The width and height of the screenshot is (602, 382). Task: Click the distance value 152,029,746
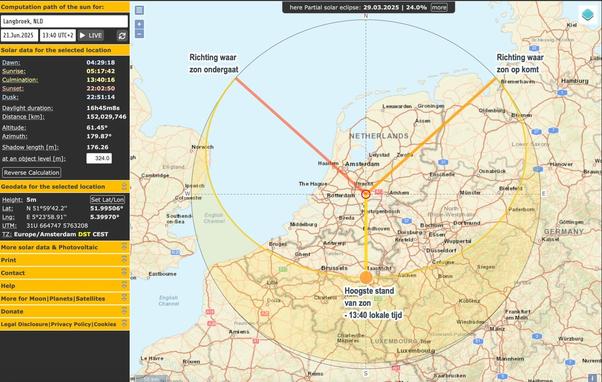(106, 117)
